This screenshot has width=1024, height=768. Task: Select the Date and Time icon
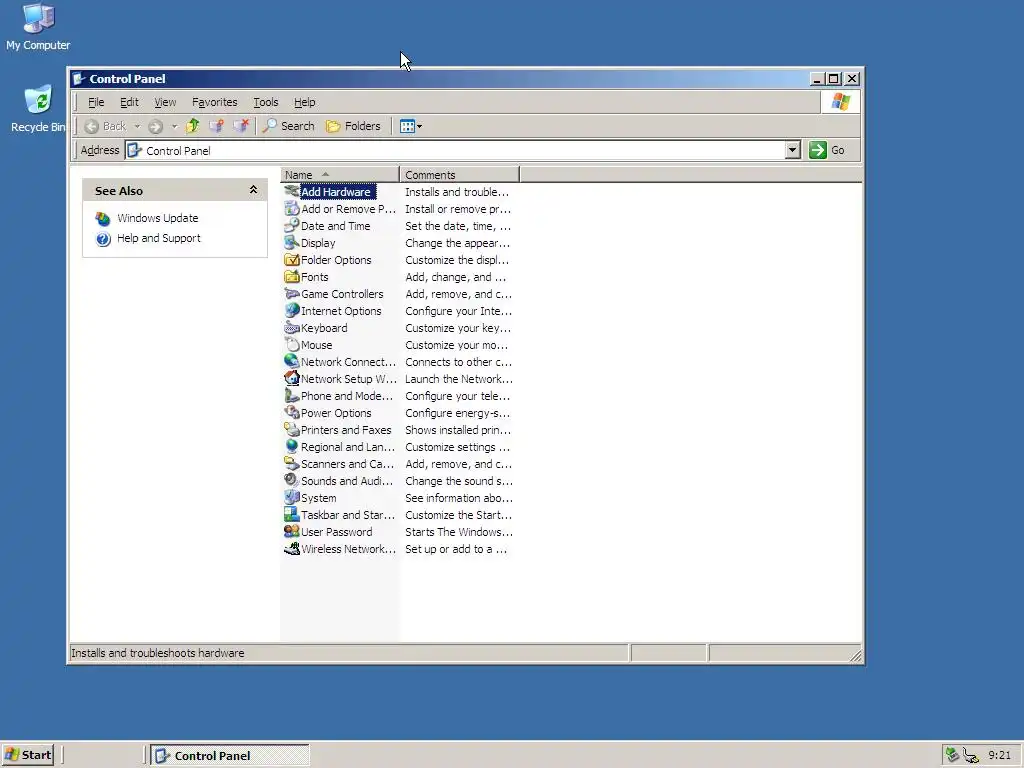coord(292,225)
